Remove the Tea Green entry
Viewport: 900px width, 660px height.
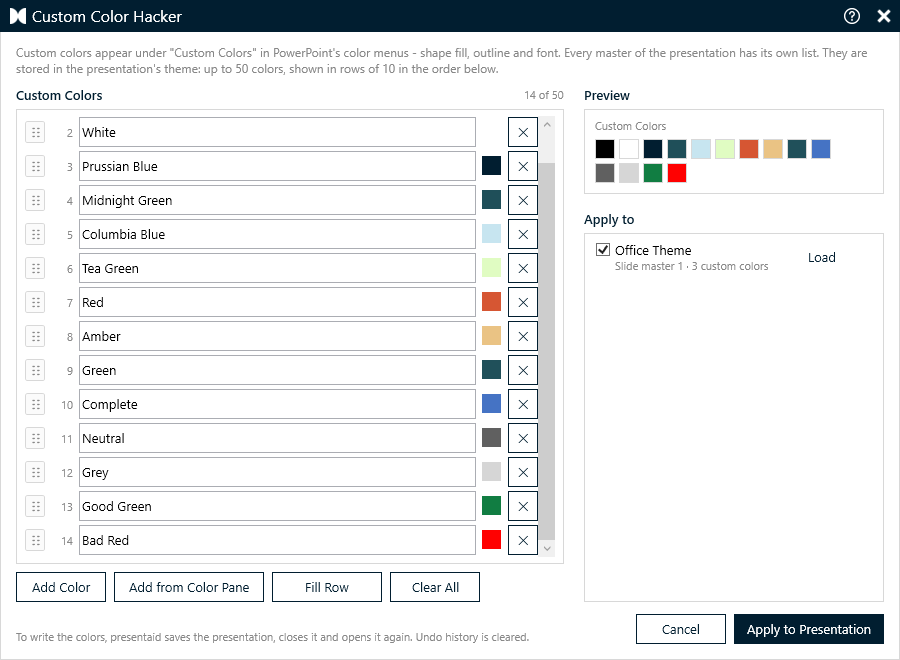point(523,268)
